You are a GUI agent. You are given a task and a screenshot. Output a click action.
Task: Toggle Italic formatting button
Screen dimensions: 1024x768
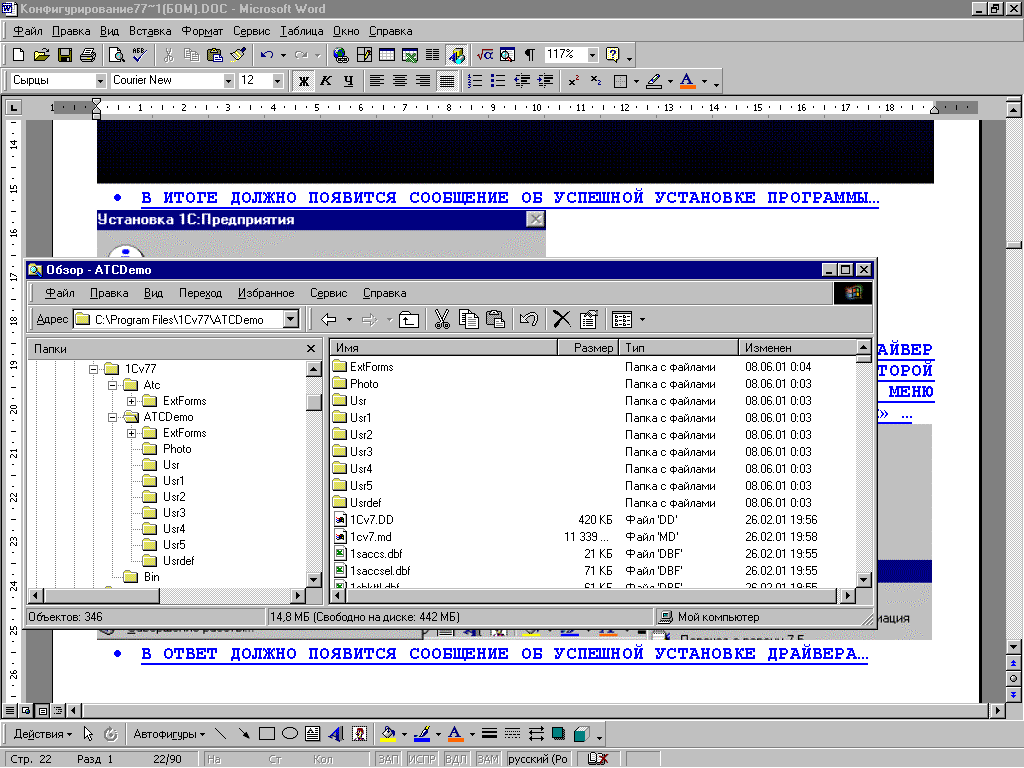coord(326,81)
